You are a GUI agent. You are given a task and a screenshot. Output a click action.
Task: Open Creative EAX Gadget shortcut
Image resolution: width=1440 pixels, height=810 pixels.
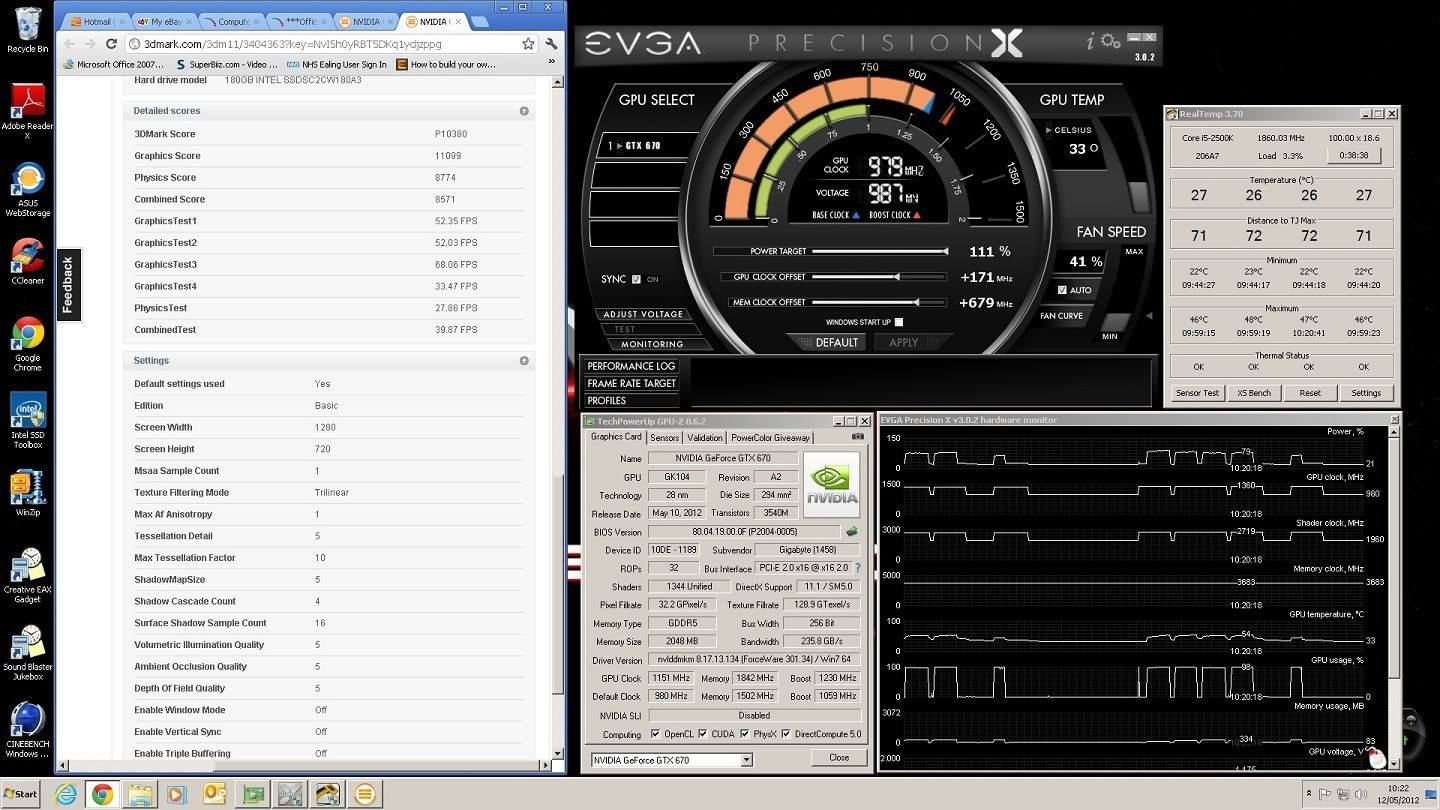coord(27,575)
